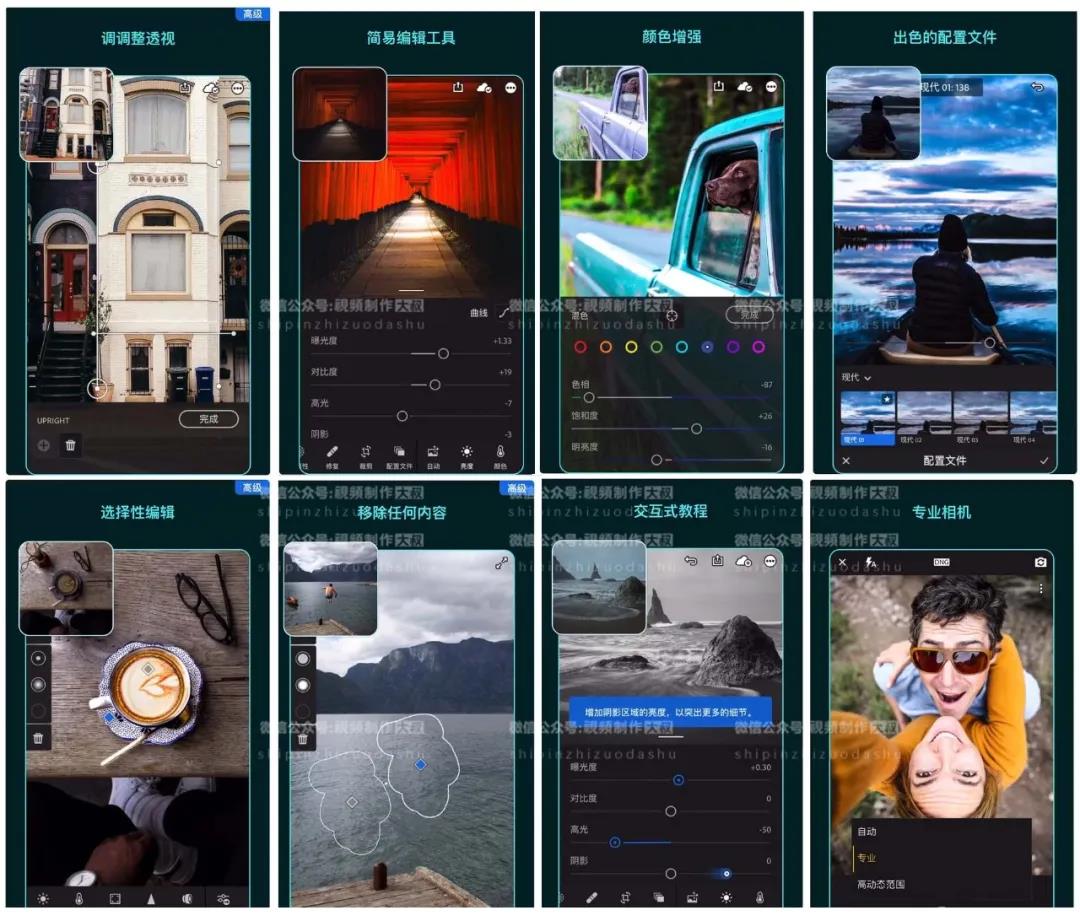
Task: Open 裁剪 tab in 简易编辑工具 toolbar
Action: point(366,457)
